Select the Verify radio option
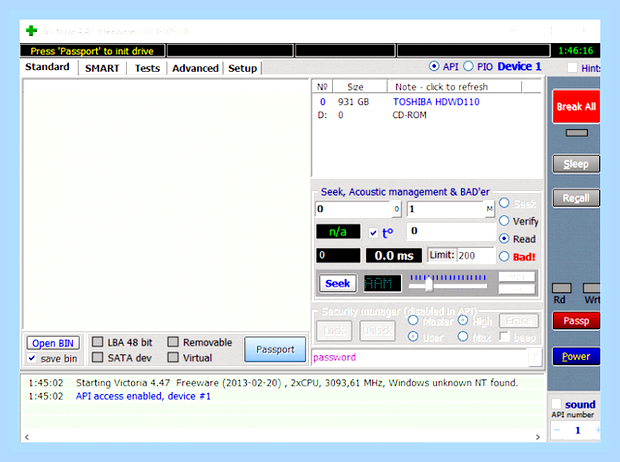The image size is (620, 462). pyautogui.click(x=504, y=220)
